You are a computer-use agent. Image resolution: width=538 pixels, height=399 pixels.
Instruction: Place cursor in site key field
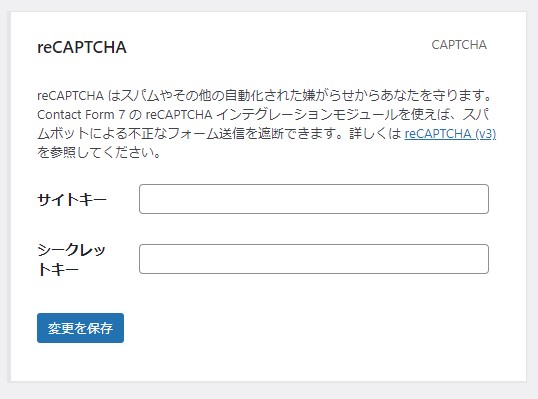tap(314, 199)
